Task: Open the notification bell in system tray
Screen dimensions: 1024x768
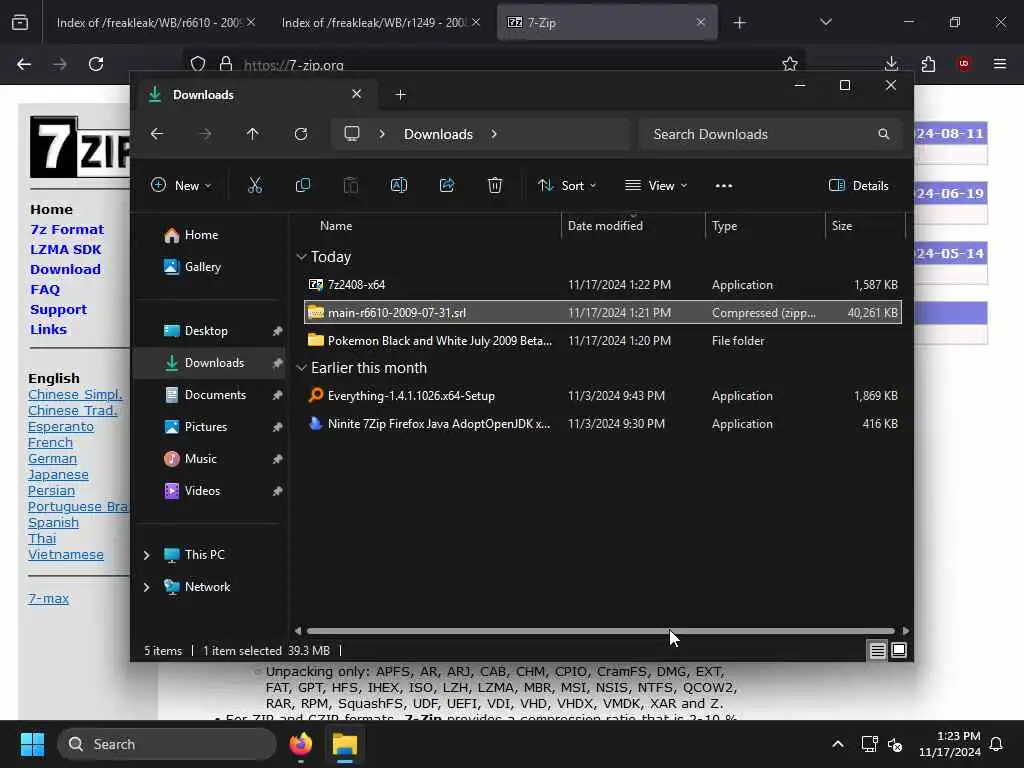Action: coord(997,744)
